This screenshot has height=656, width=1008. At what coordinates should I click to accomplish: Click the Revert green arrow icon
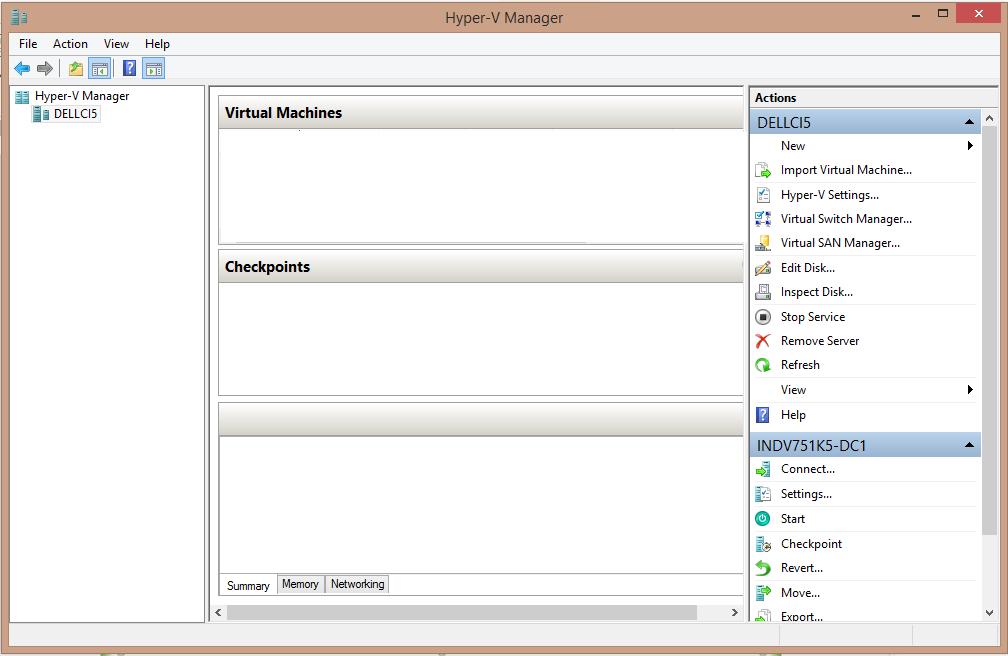pyautogui.click(x=762, y=568)
